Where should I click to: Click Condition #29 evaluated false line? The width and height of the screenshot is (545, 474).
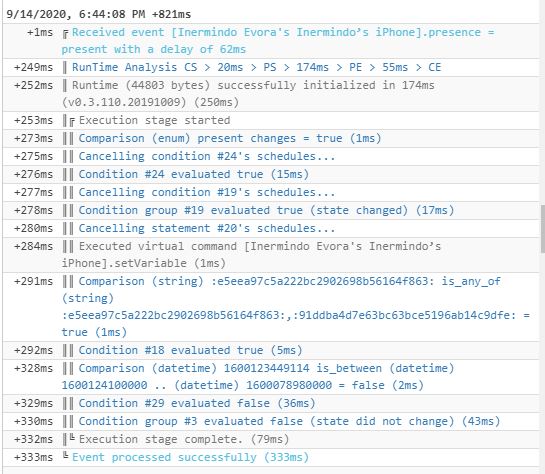197,403
